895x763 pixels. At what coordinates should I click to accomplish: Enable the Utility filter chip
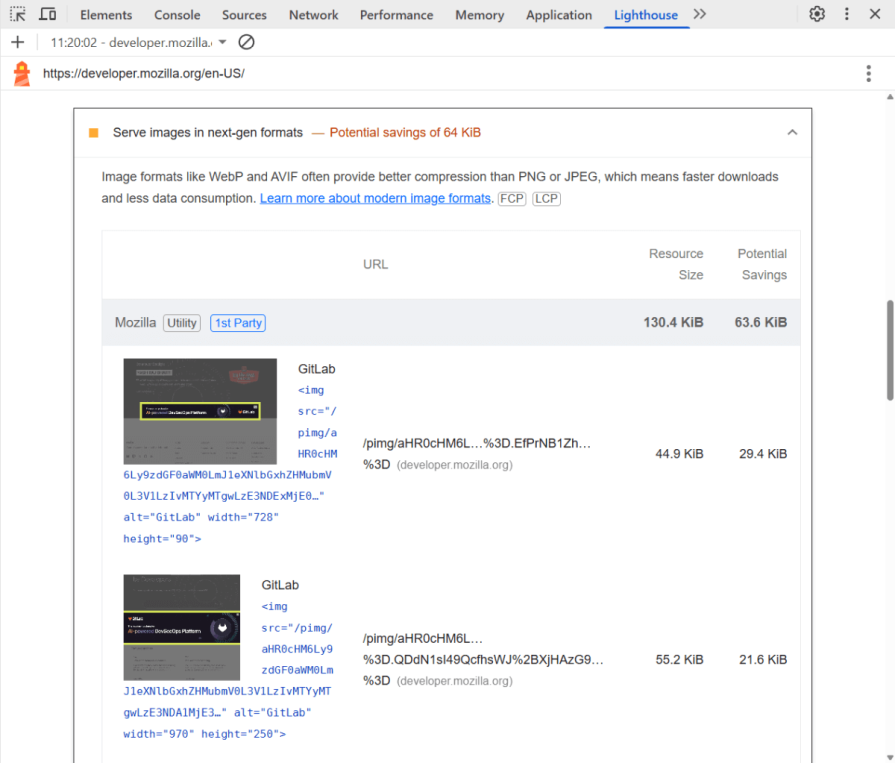pyautogui.click(x=181, y=322)
